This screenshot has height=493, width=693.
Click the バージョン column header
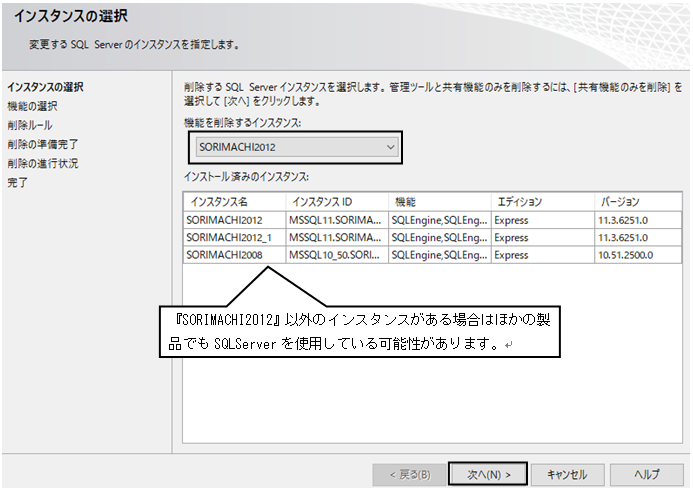click(x=638, y=202)
